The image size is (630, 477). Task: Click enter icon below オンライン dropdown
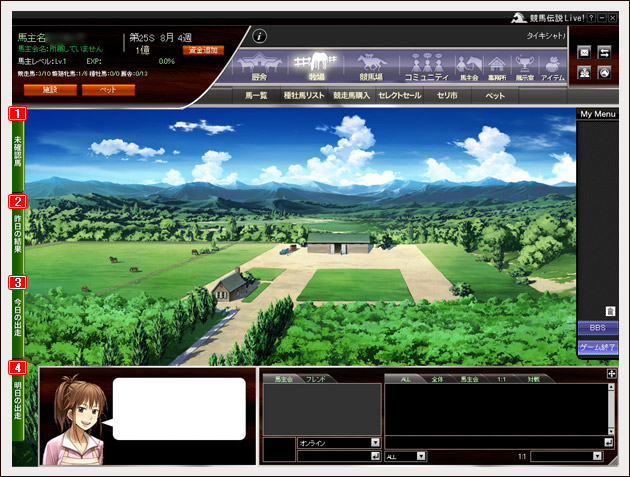[x=375, y=456]
